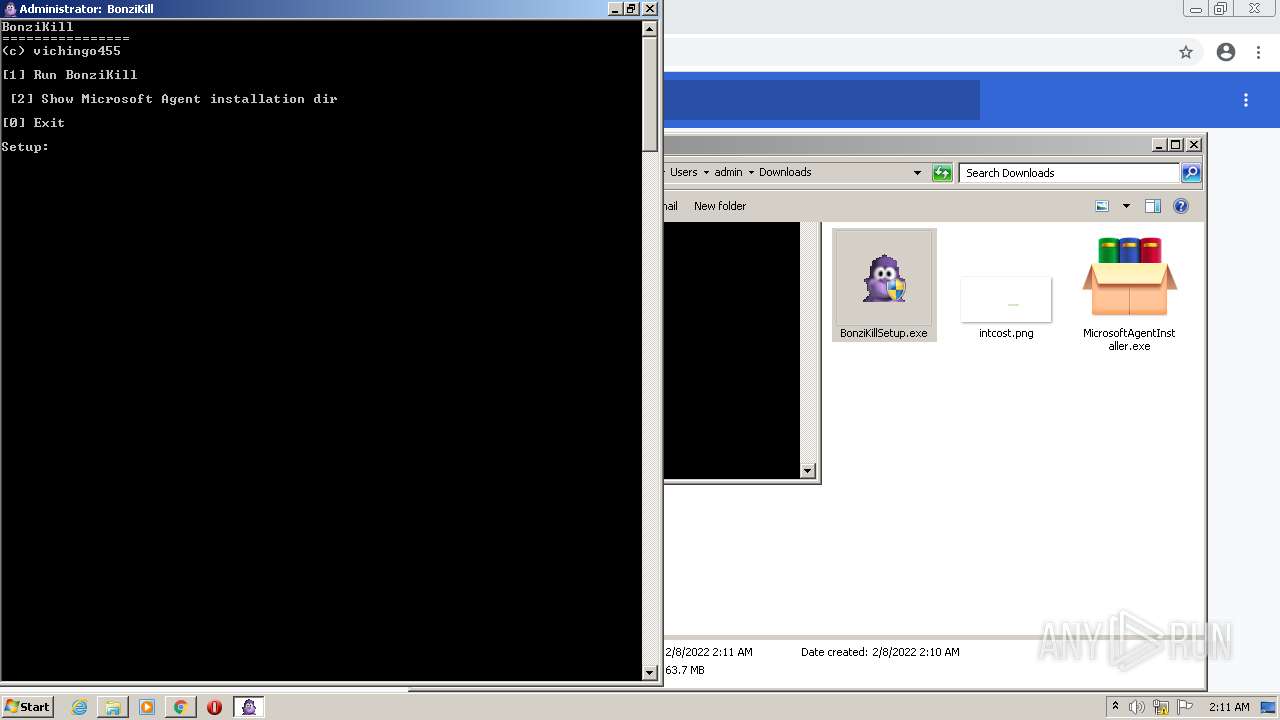Click the "Setup:" prompt in console

point(25,147)
